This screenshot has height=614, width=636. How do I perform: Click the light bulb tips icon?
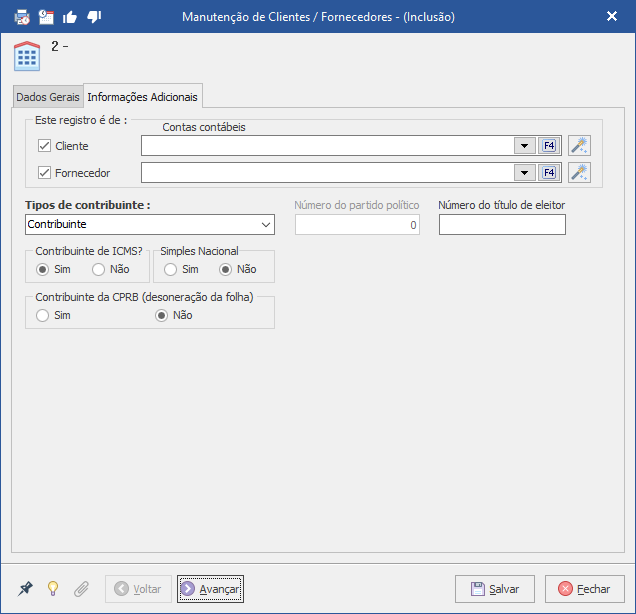pyautogui.click(x=54, y=589)
